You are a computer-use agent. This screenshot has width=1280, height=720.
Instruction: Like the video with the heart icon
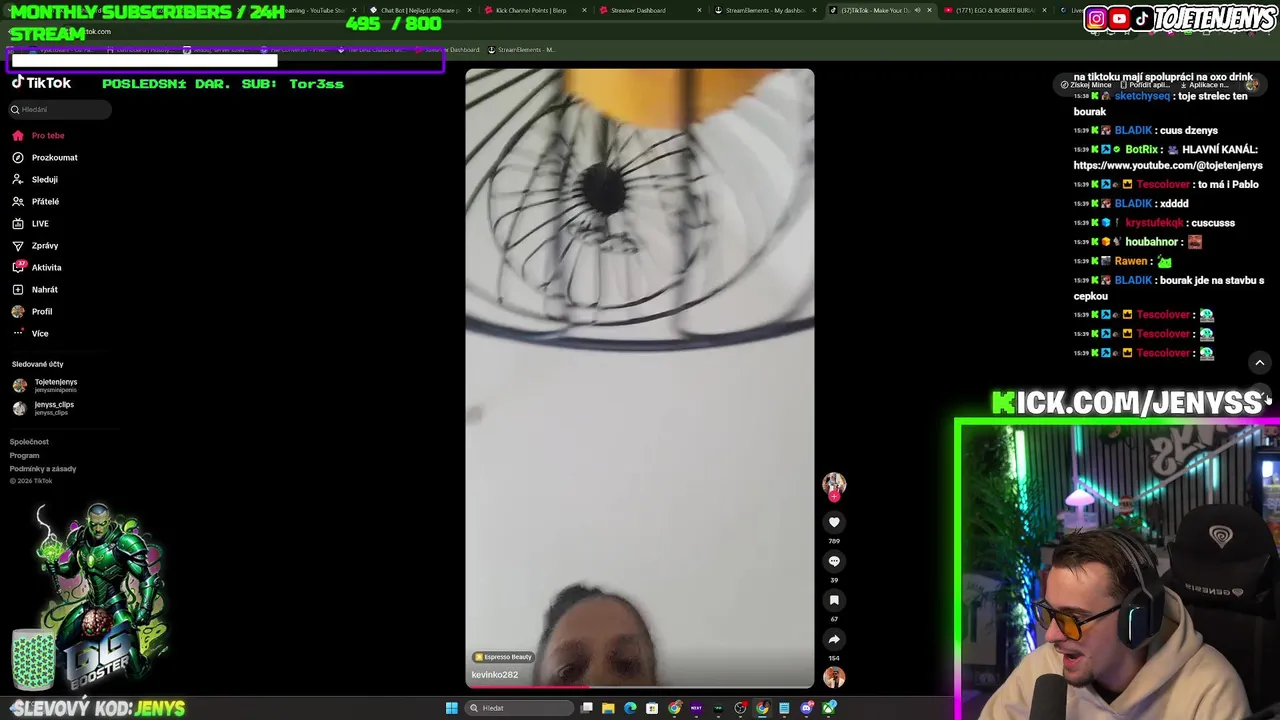(x=834, y=522)
